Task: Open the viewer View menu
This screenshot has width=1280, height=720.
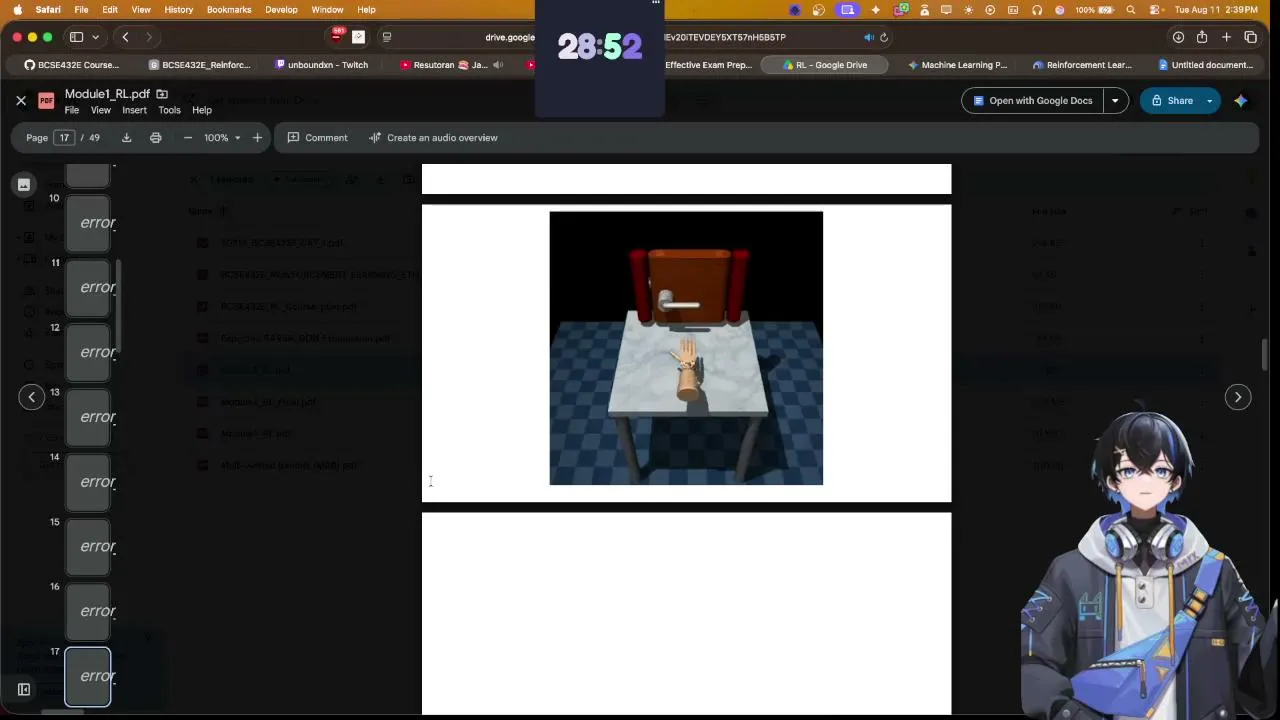Action: [101, 110]
